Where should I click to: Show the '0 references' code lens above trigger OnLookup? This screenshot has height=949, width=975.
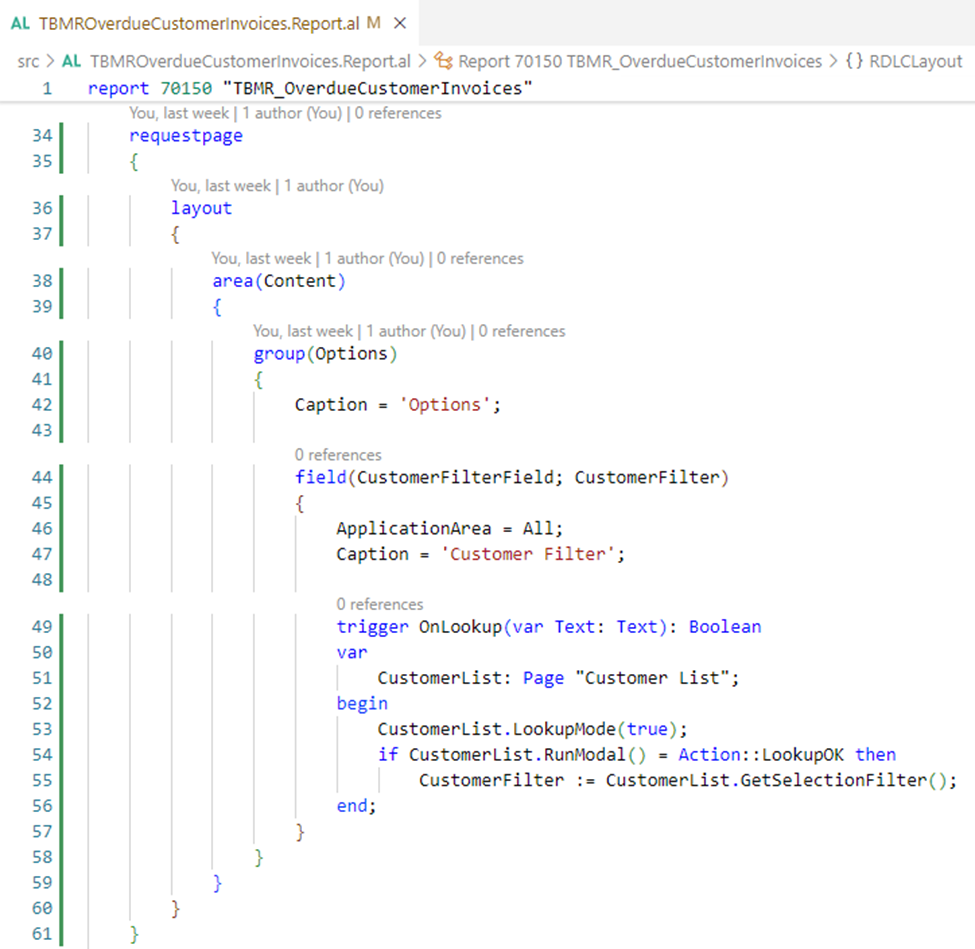[x=379, y=604]
